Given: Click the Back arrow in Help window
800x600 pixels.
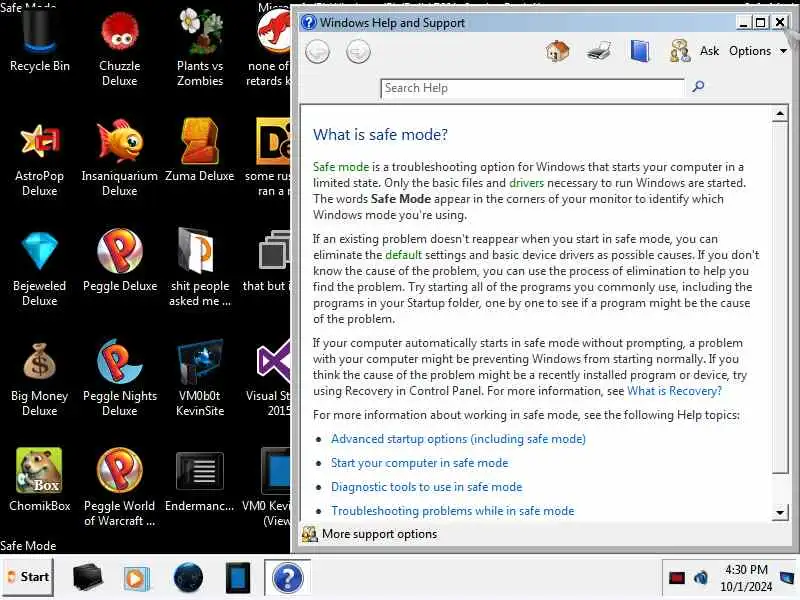Looking at the screenshot, I should pyautogui.click(x=317, y=52).
